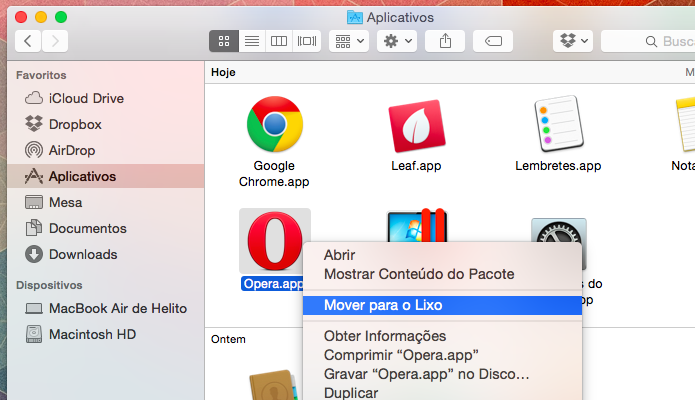The width and height of the screenshot is (695, 400).
Task: Click the Share toolbar button
Action: (x=445, y=41)
